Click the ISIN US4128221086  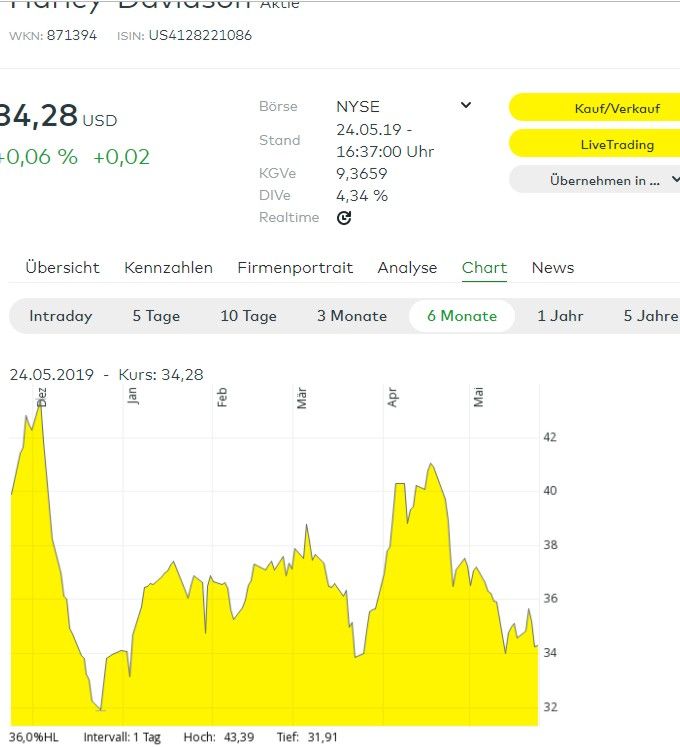pos(200,35)
